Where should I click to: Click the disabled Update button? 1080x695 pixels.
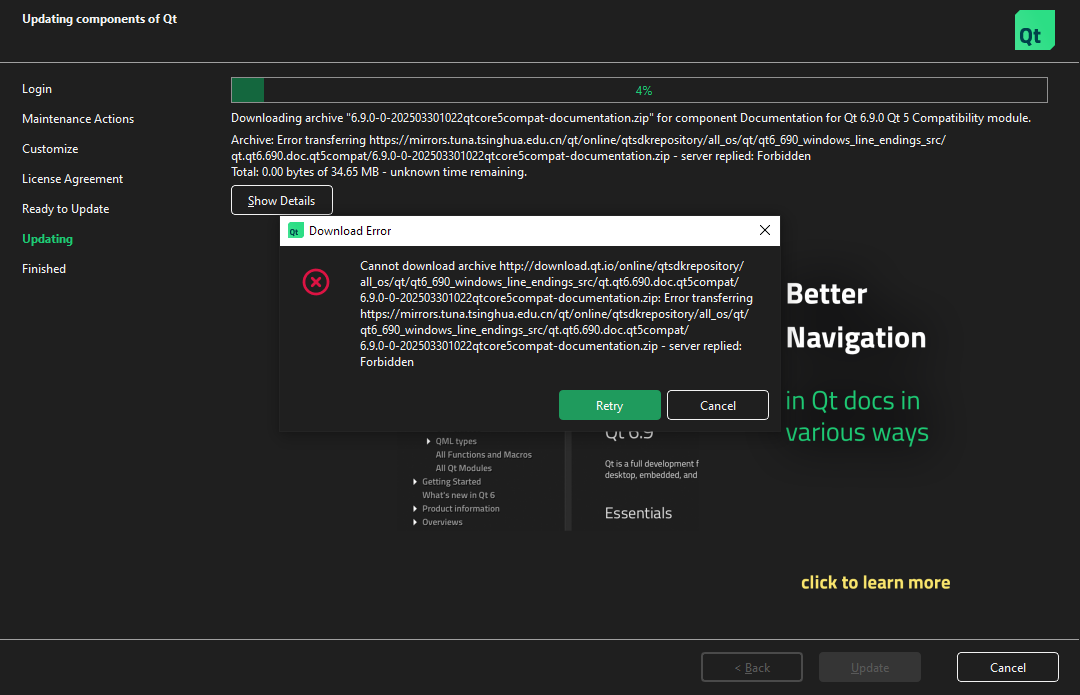pyautogui.click(x=870, y=667)
